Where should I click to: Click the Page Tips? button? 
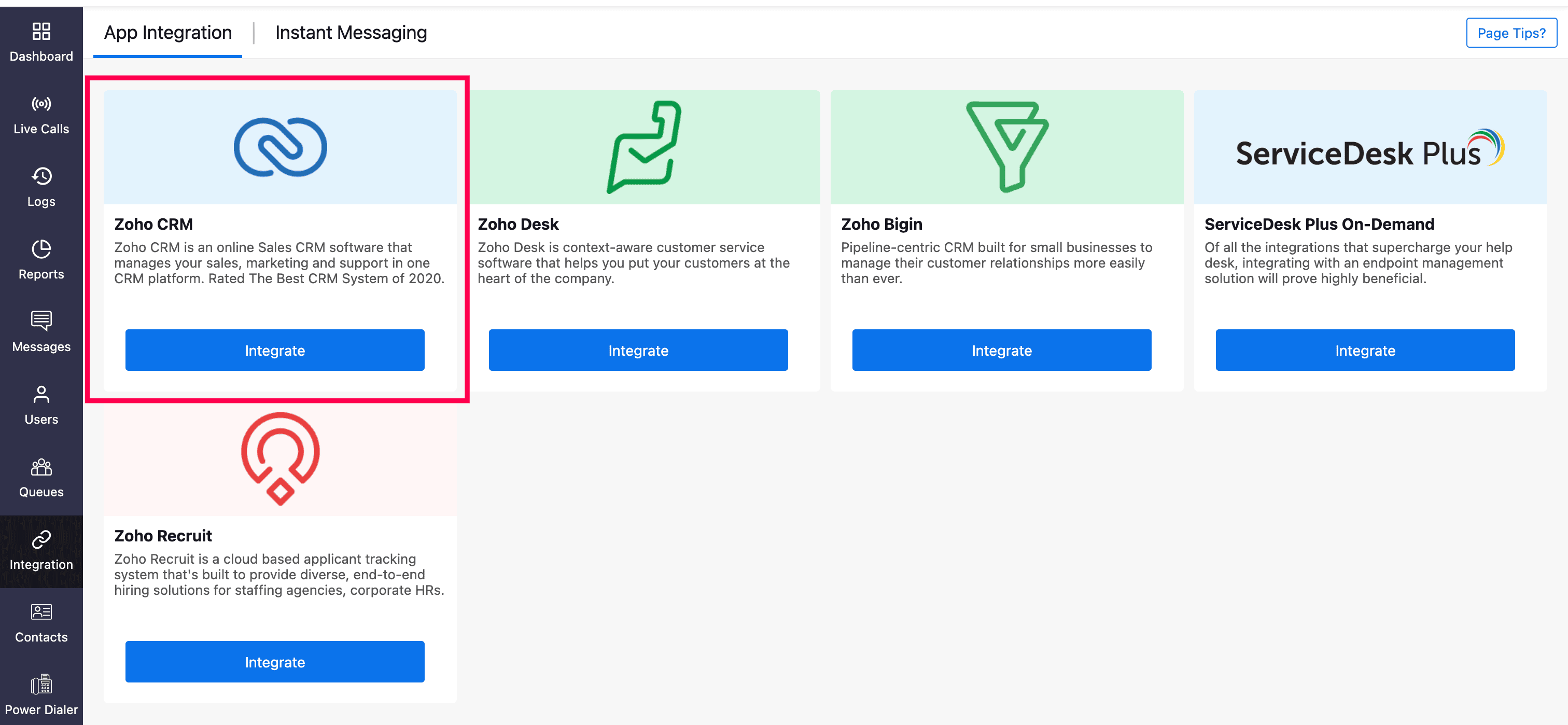pyautogui.click(x=1511, y=33)
